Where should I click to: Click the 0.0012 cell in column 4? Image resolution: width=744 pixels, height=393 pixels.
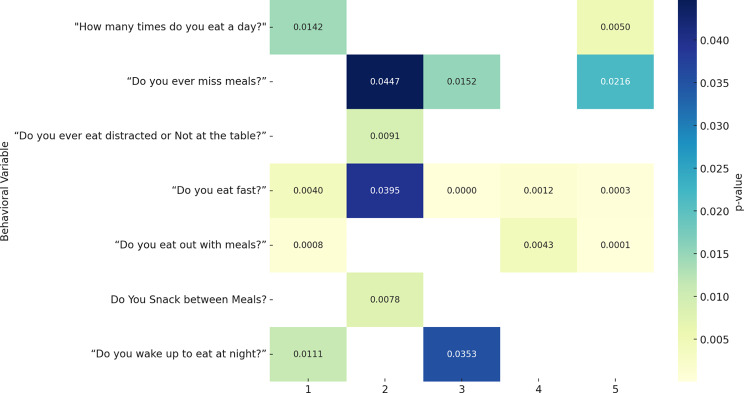[x=539, y=191]
